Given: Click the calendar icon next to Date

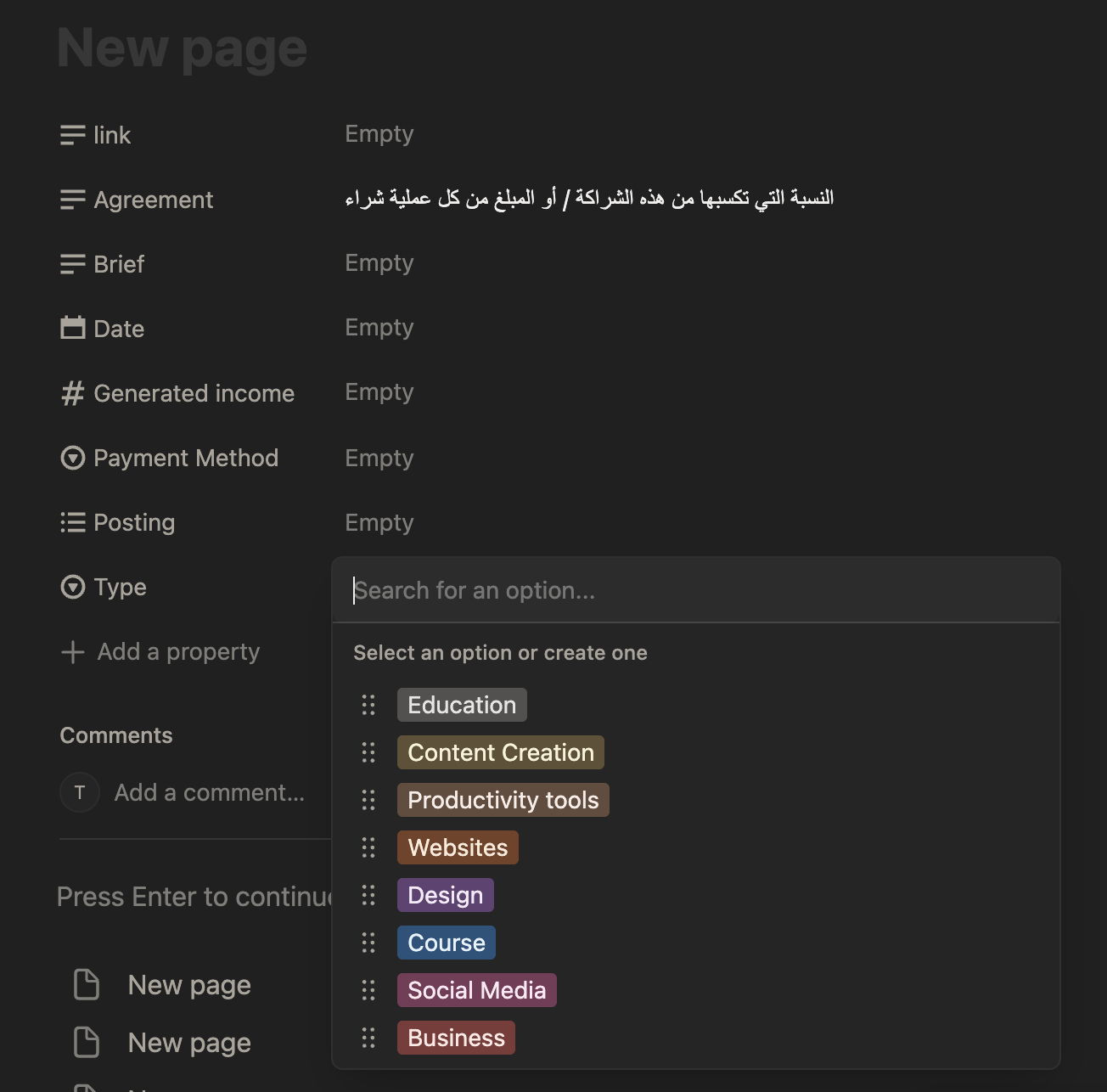Looking at the screenshot, I should 73,329.
